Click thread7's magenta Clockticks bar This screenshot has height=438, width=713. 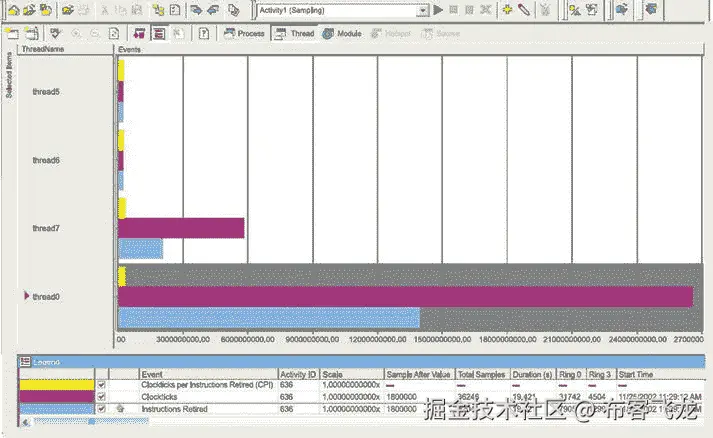pos(181,228)
